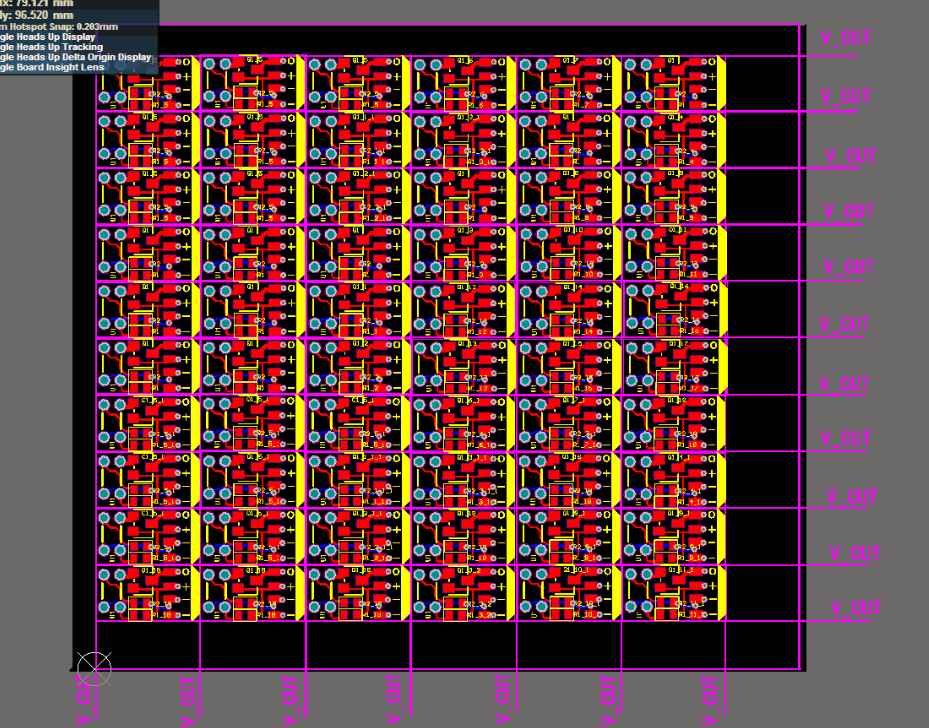The height and width of the screenshot is (728, 929).
Task: Click the Board Insight Lens overlay entry
Action: click(x=55, y=67)
